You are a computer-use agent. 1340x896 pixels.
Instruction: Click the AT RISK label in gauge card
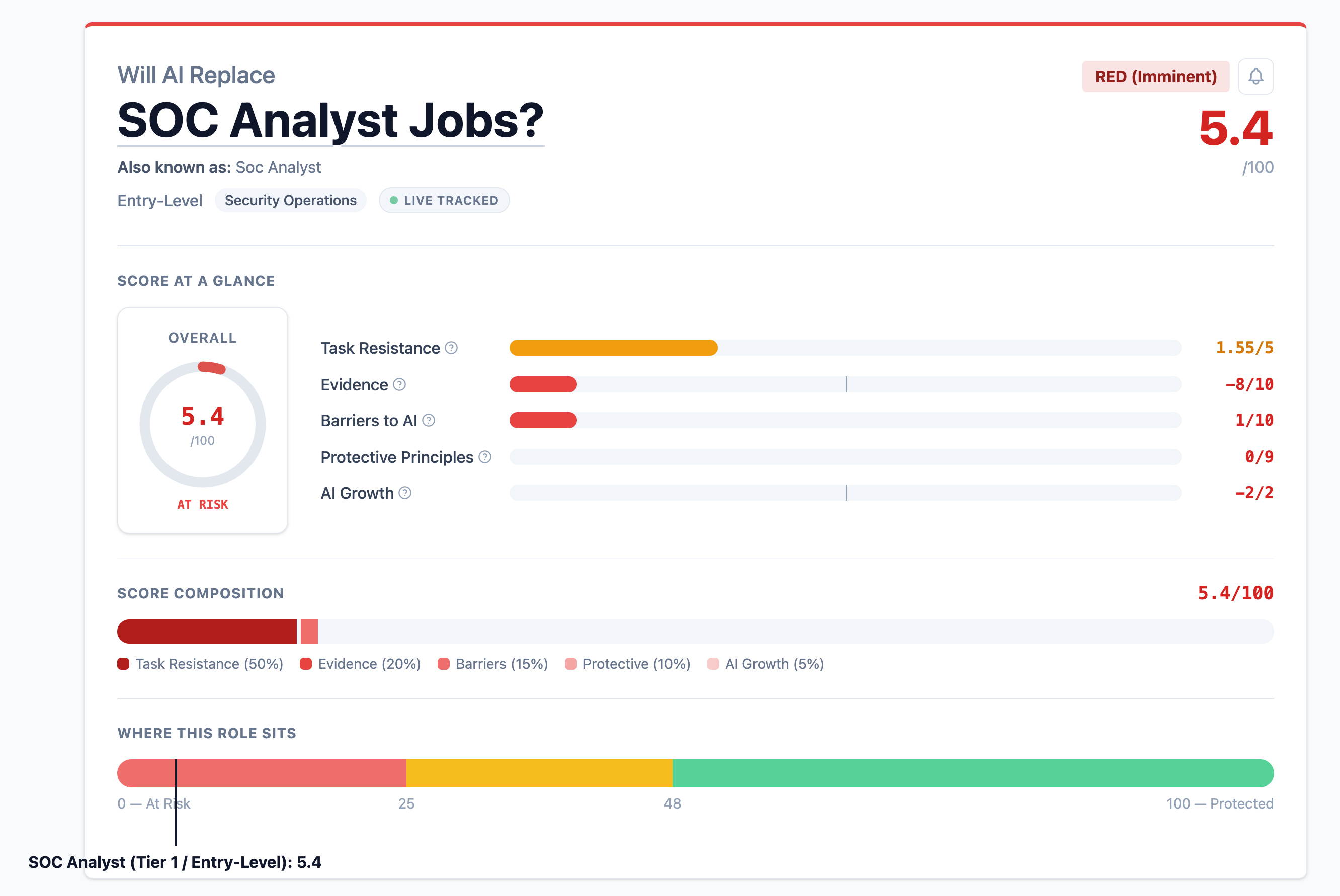tap(202, 505)
